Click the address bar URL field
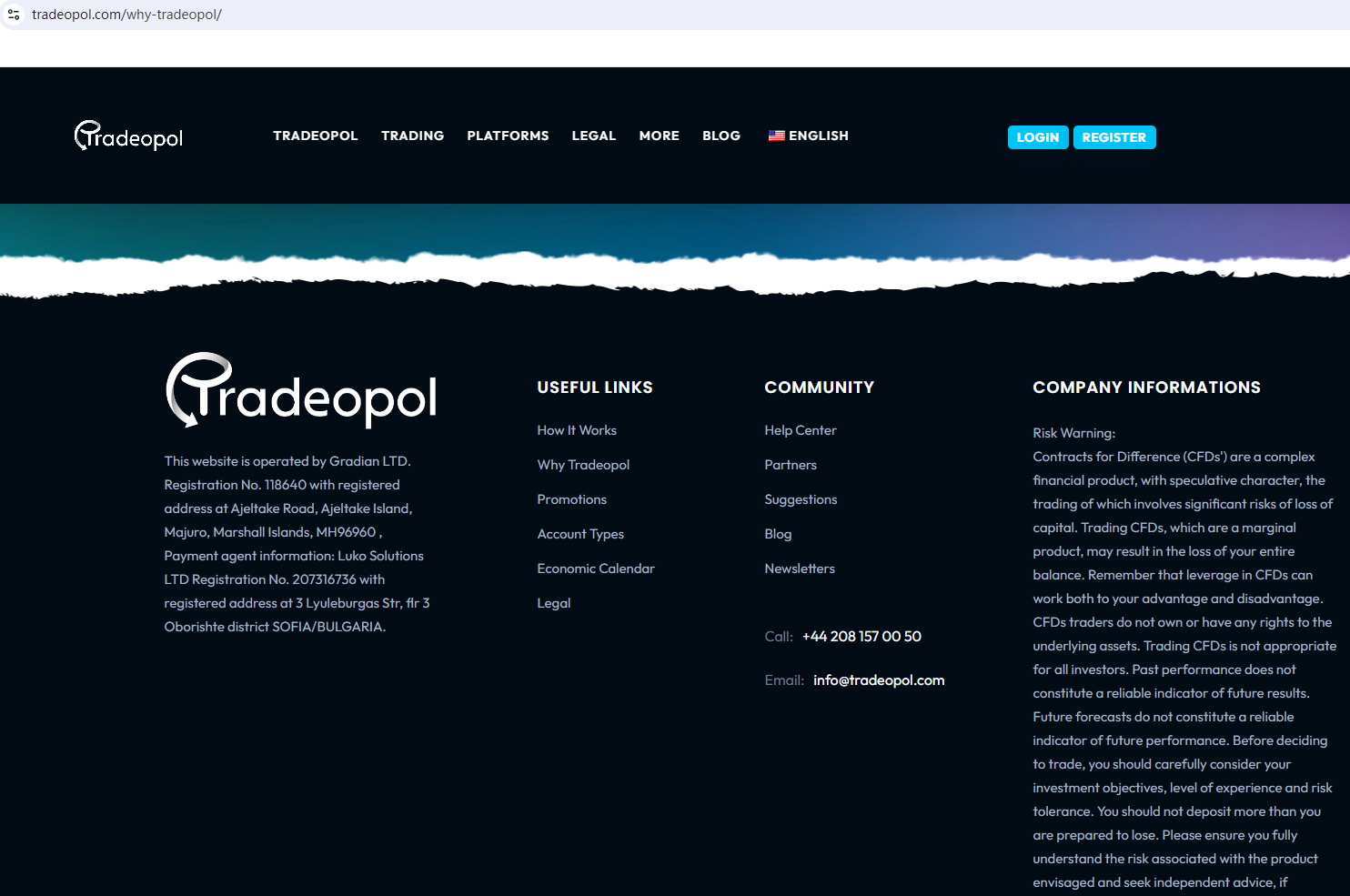 click(673, 15)
